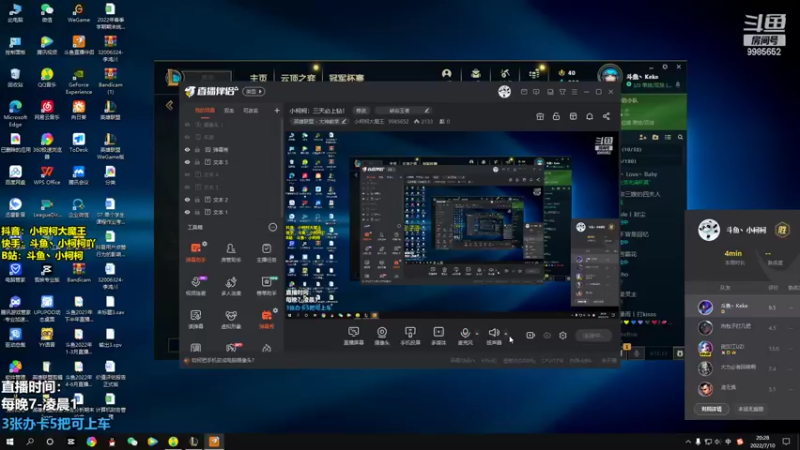Add 直播屏幕 screen capture source

[353, 336]
